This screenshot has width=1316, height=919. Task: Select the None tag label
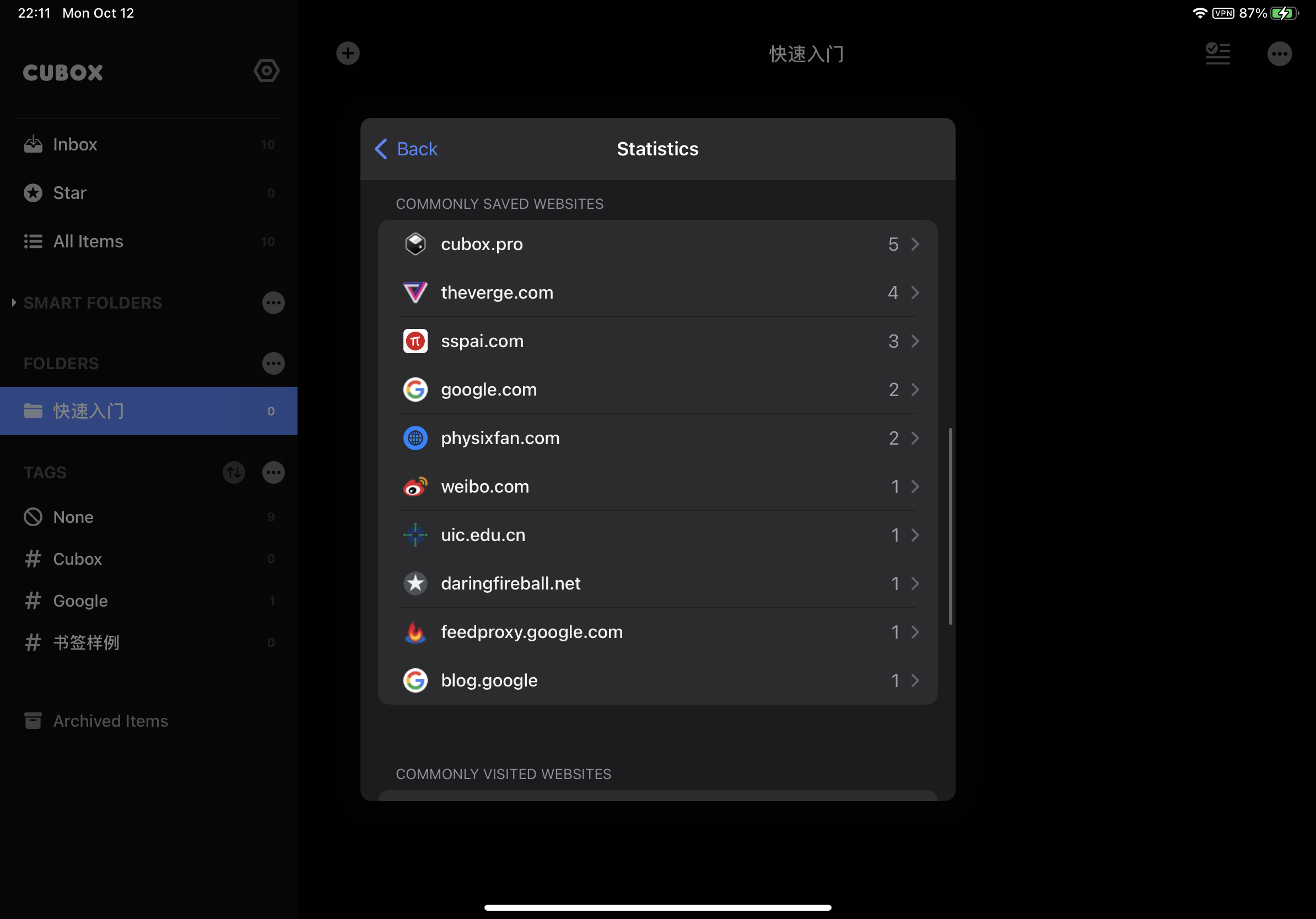coord(73,517)
